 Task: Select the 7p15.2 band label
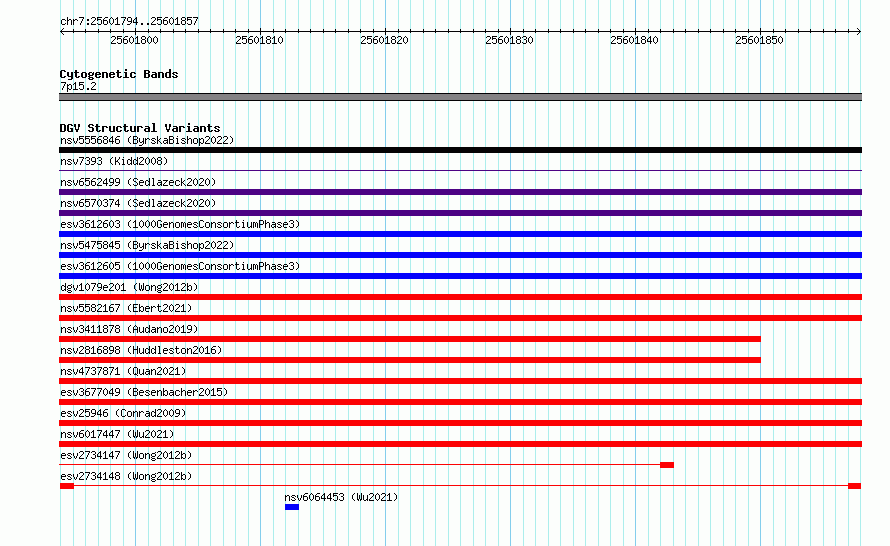click(x=78, y=86)
